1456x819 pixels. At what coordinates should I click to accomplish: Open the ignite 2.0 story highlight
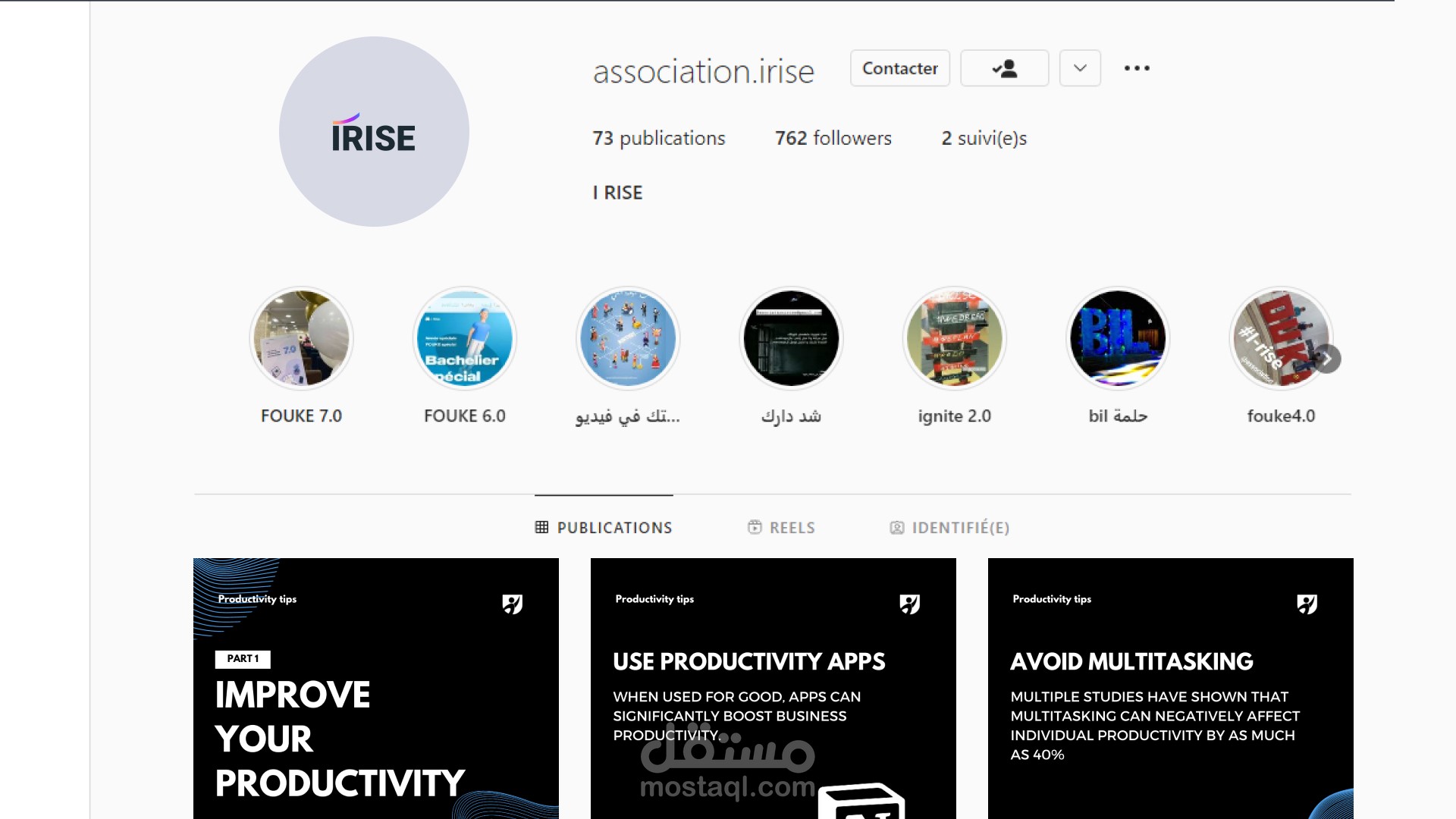(954, 338)
